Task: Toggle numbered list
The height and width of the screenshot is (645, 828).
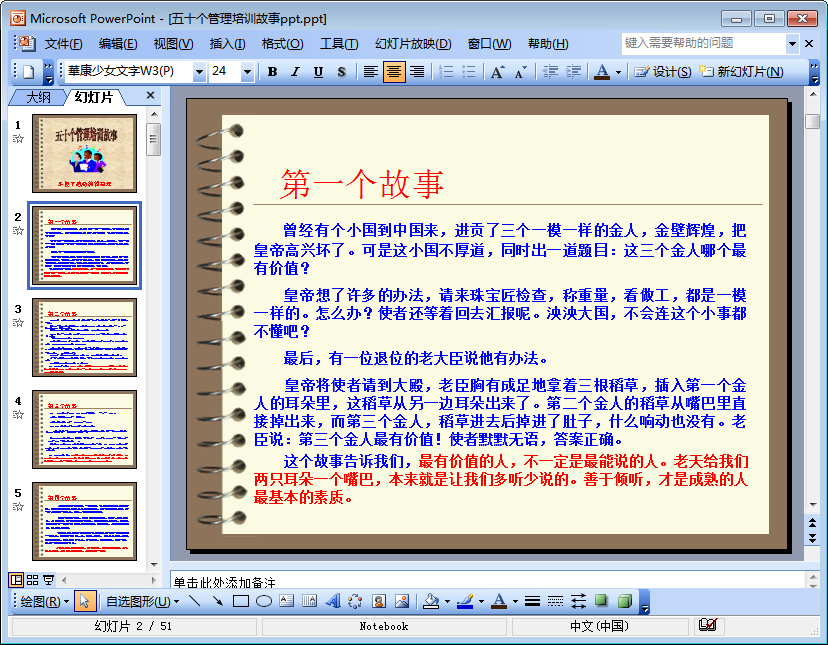Action: pyautogui.click(x=446, y=72)
